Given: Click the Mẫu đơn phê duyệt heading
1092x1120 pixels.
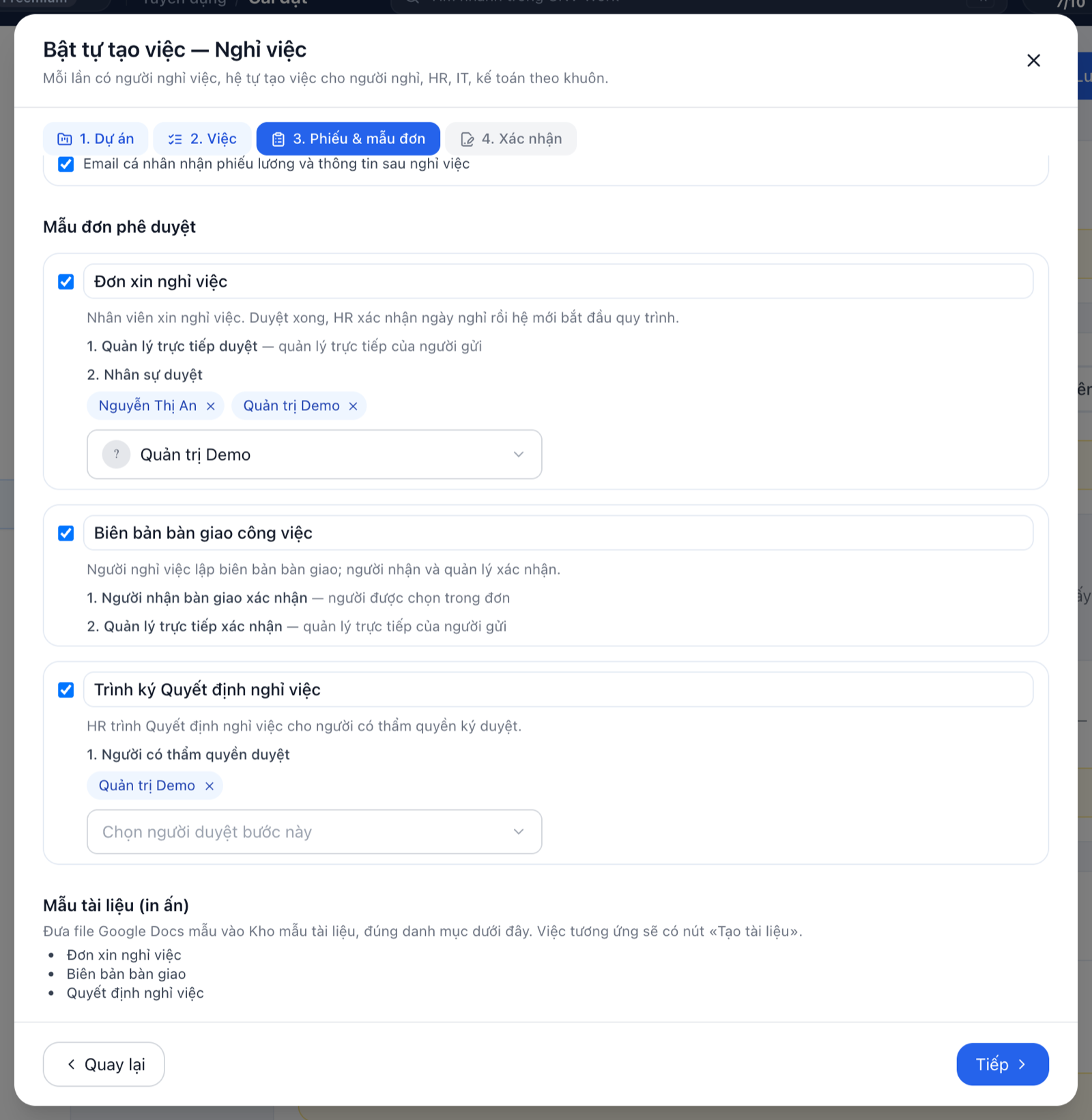Looking at the screenshot, I should [119, 227].
